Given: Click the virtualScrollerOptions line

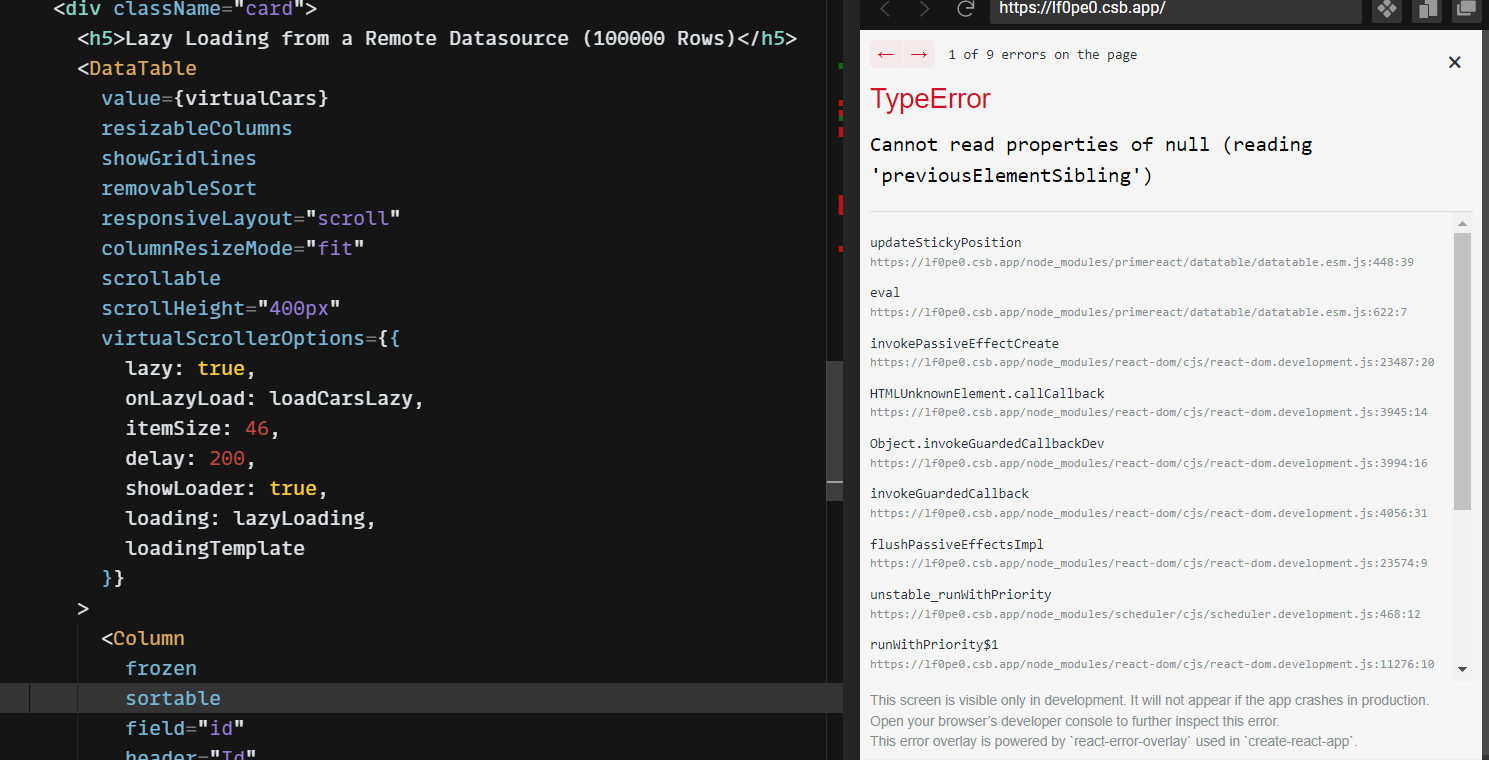Looking at the screenshot, I should [251, 339].
